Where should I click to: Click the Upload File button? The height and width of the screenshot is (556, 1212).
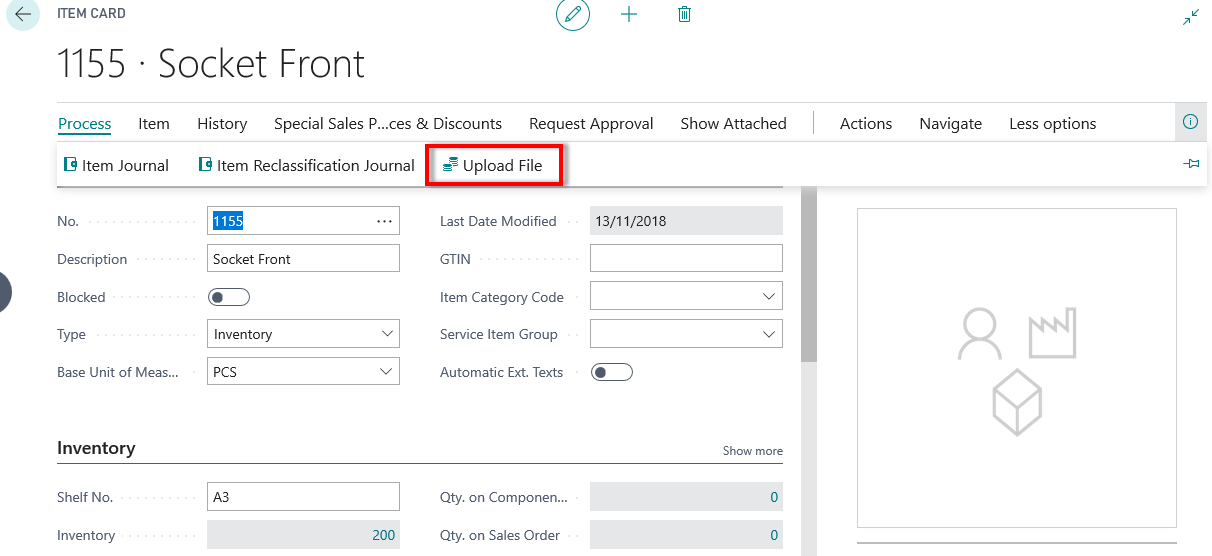point(493,165)
